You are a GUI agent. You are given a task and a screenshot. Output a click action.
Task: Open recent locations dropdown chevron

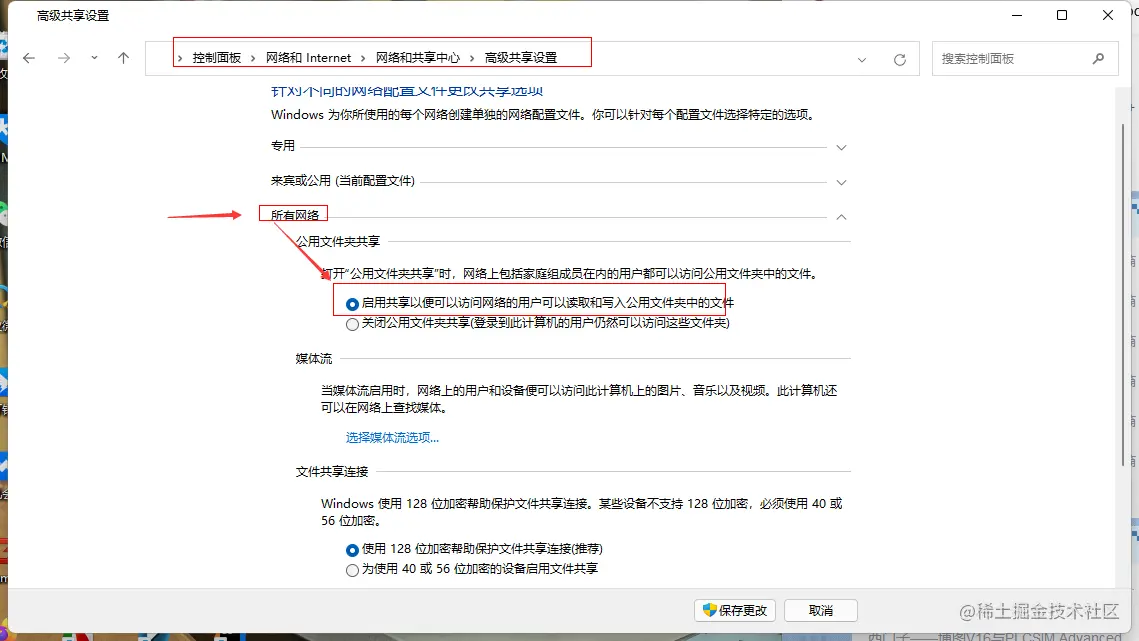[x=94, y=57]
